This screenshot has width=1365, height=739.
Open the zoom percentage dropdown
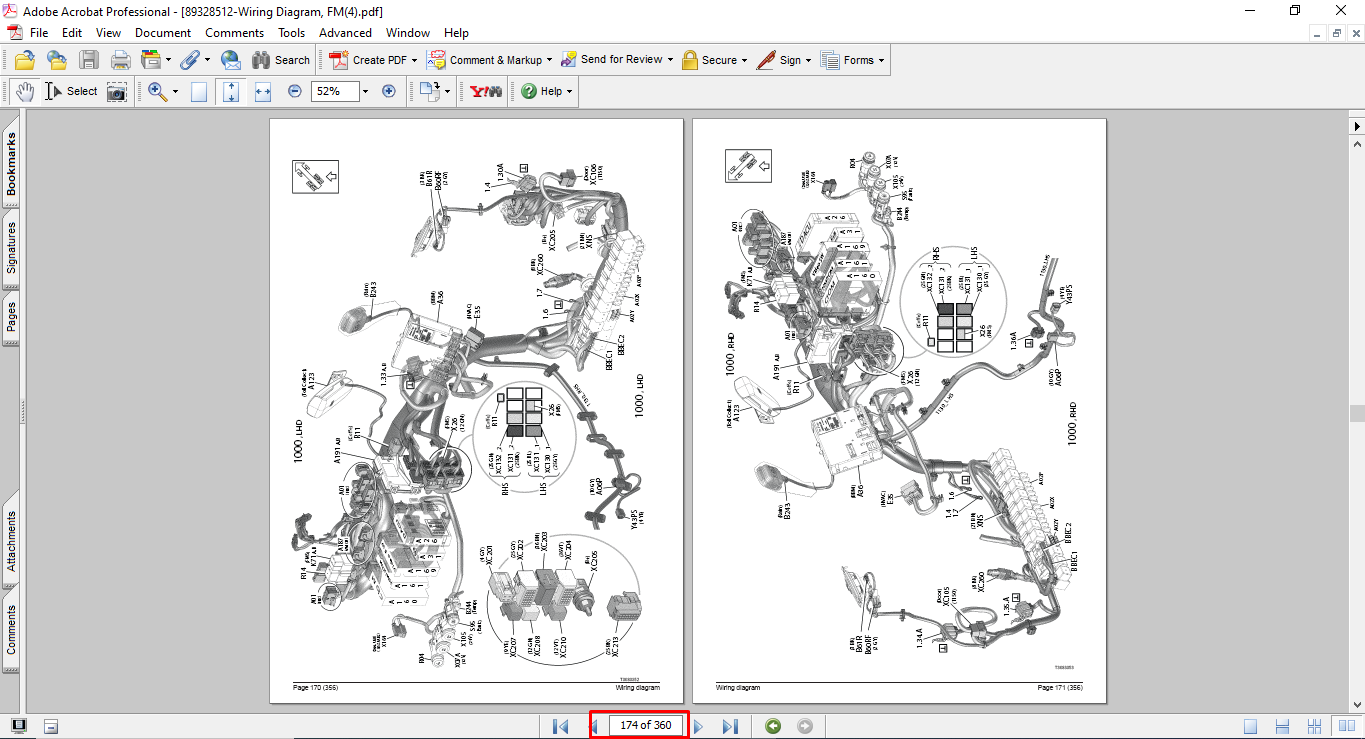pyautogui.click(x=365, y=92)
